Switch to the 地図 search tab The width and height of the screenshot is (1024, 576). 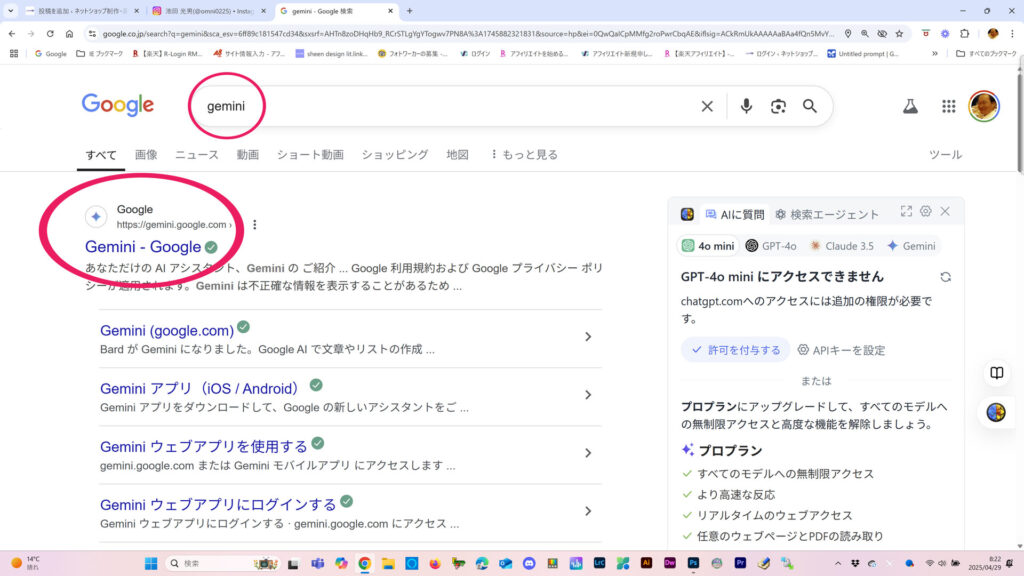[457, 155]
